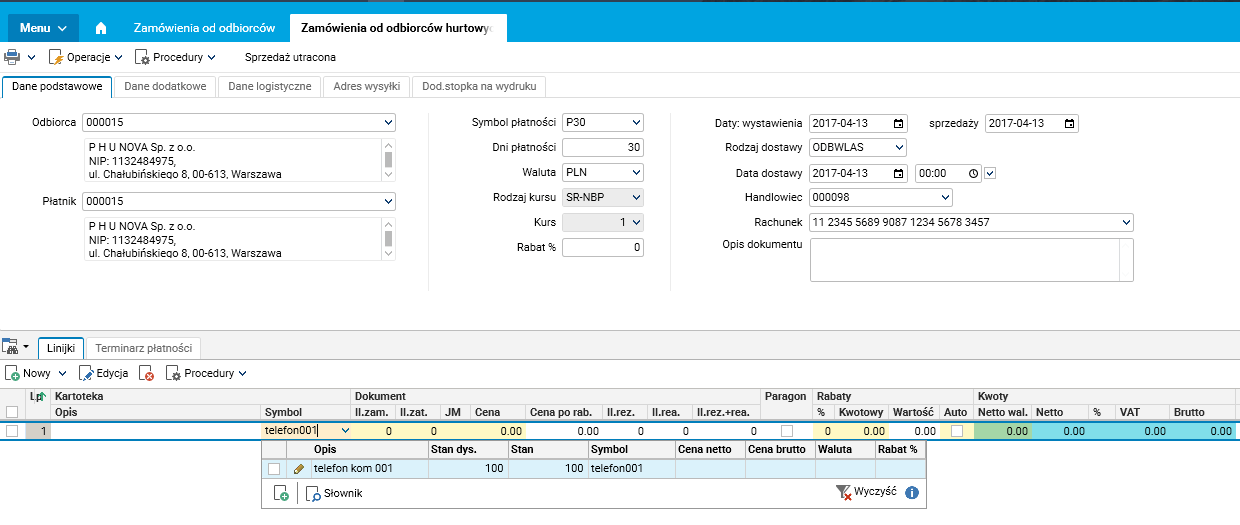The image size is (1240, 525).
Task: Click the pencil icon for telefon kom 001
Action: (x=299, y=468)
